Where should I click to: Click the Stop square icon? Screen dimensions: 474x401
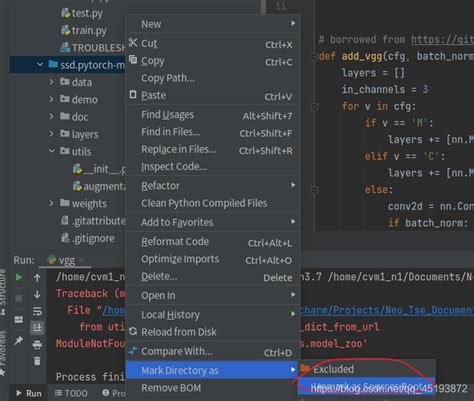[x=19, y=298]
